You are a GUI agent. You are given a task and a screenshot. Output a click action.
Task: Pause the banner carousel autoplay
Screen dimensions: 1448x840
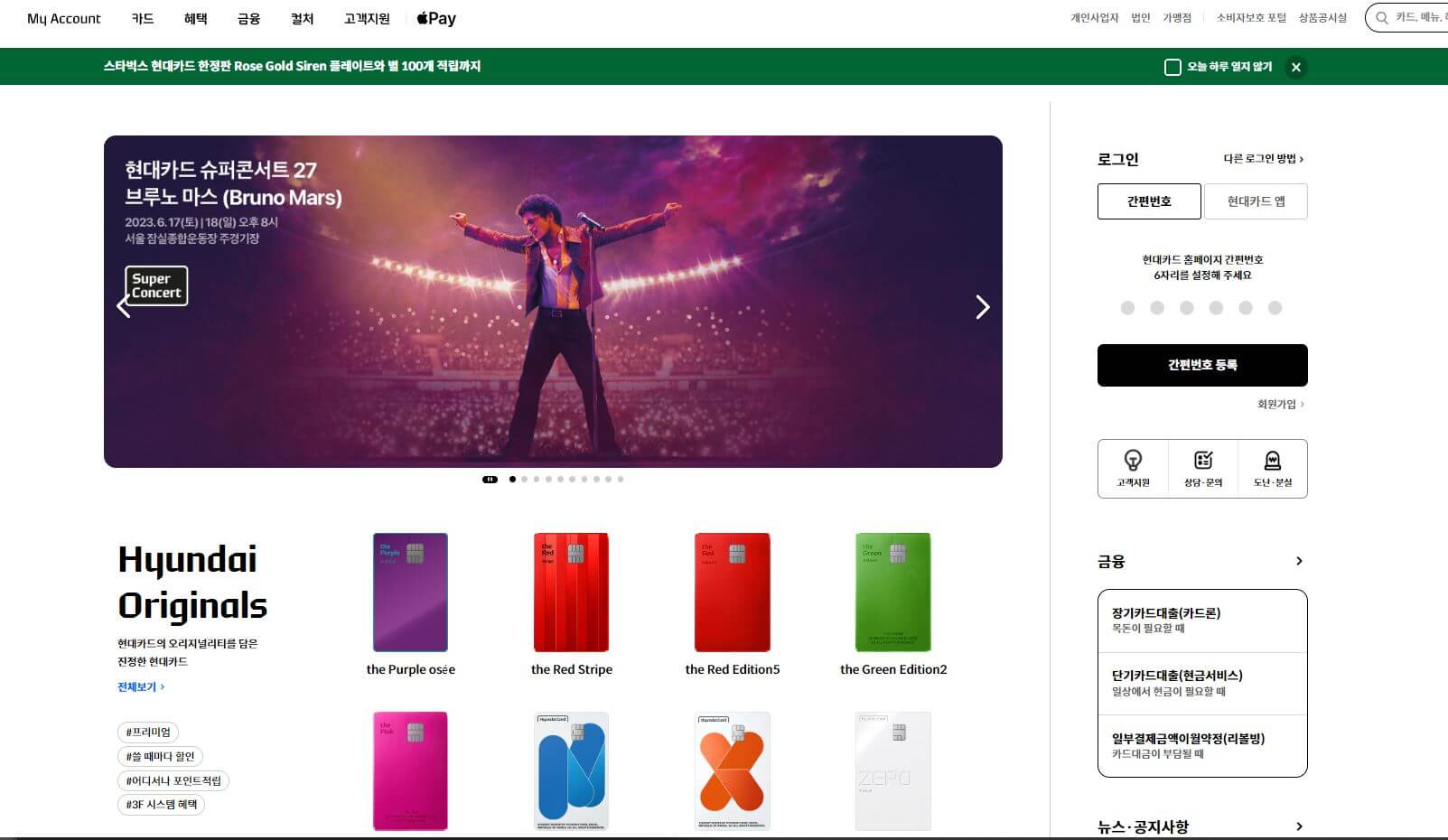pyautogui.click(x=490, y=480)
